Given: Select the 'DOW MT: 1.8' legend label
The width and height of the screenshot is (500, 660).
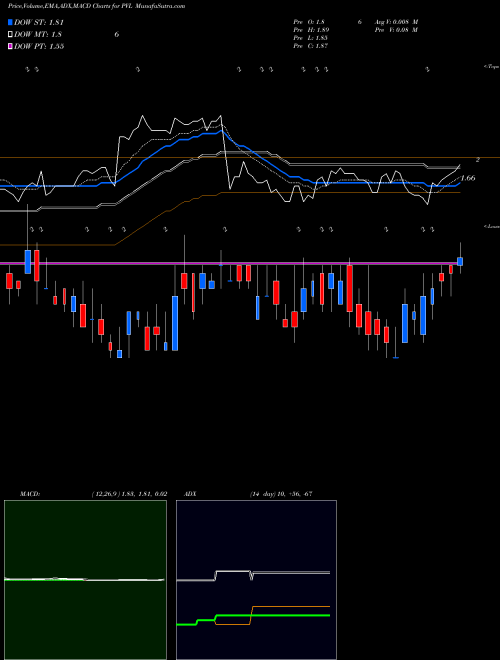Looking at the screenshot, I should 38,35.
